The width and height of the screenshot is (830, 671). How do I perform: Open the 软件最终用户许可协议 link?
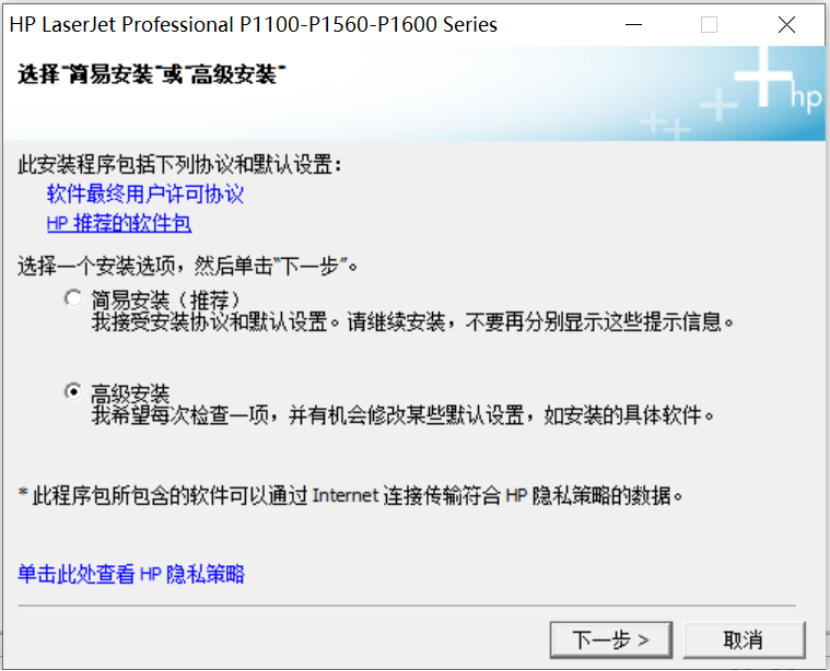click(145, 194)
